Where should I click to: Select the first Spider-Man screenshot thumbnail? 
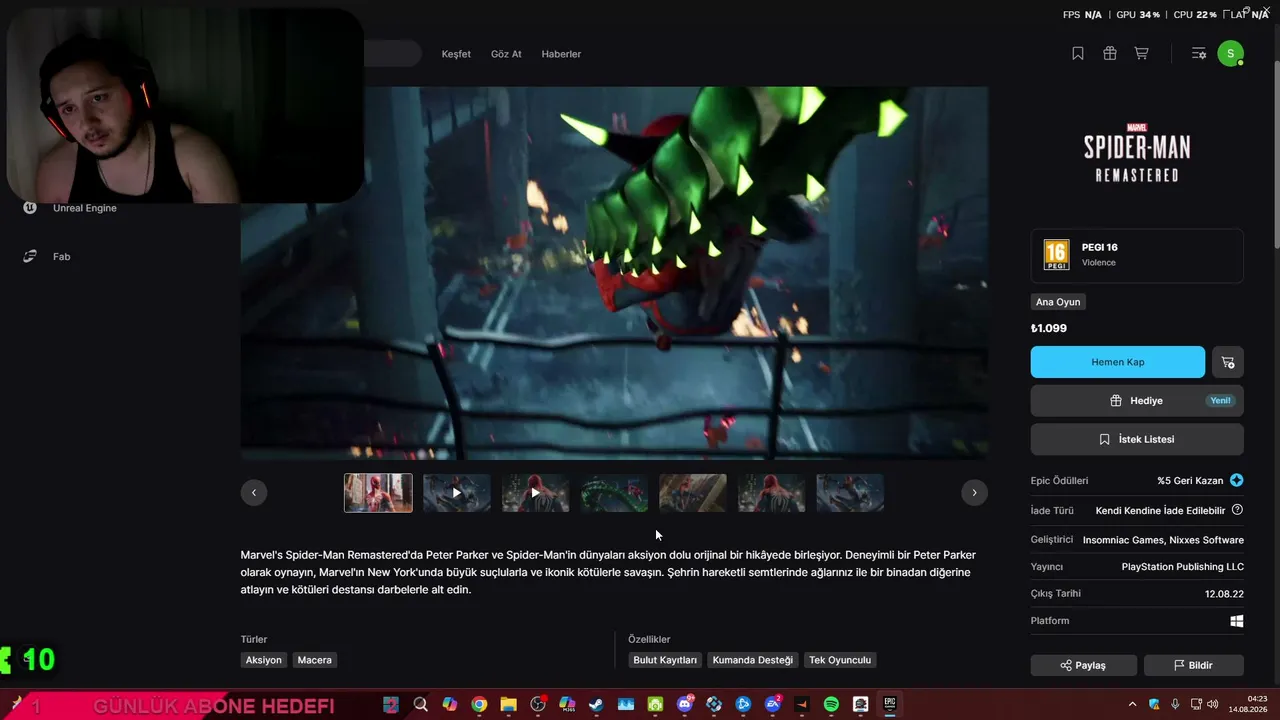tap(378, 493)
